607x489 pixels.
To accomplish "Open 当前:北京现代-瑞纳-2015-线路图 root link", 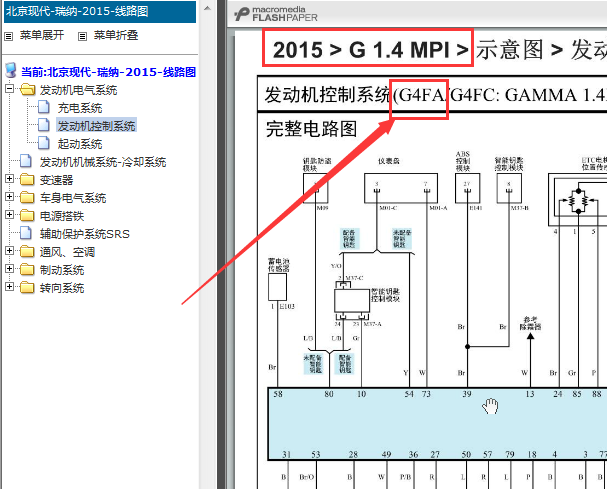I will [x=108, y=72].
